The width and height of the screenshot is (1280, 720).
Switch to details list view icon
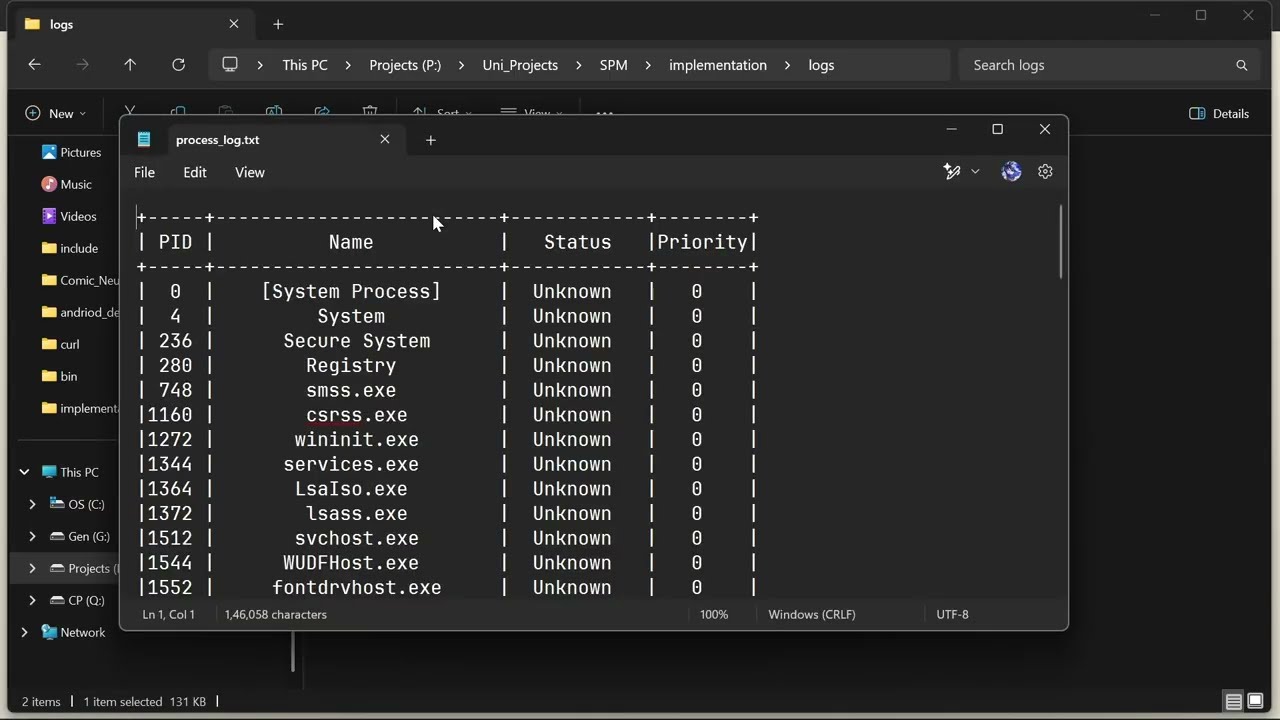click(x=1234, y=701)
